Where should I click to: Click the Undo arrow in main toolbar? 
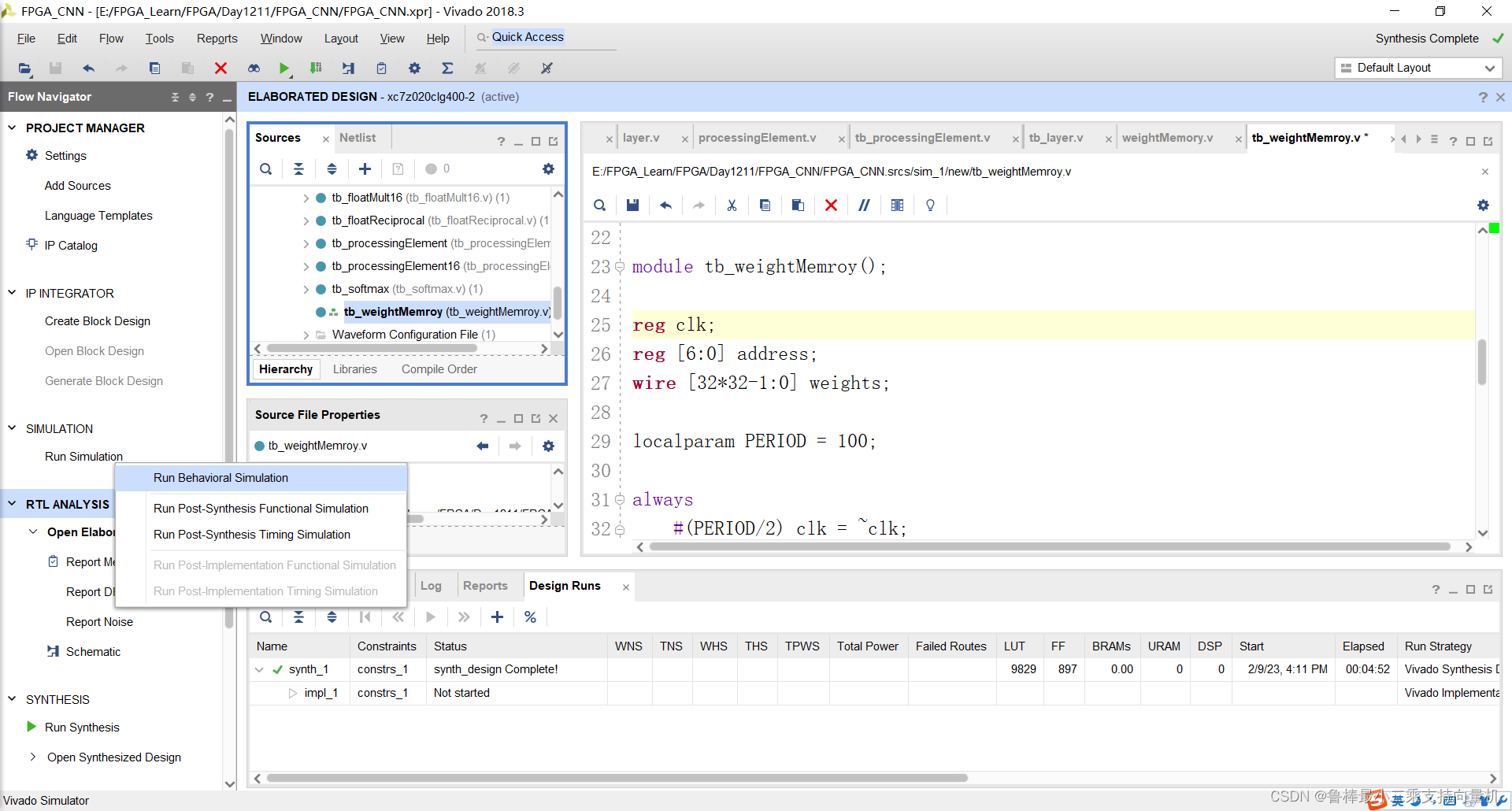[x=88, y=69]
